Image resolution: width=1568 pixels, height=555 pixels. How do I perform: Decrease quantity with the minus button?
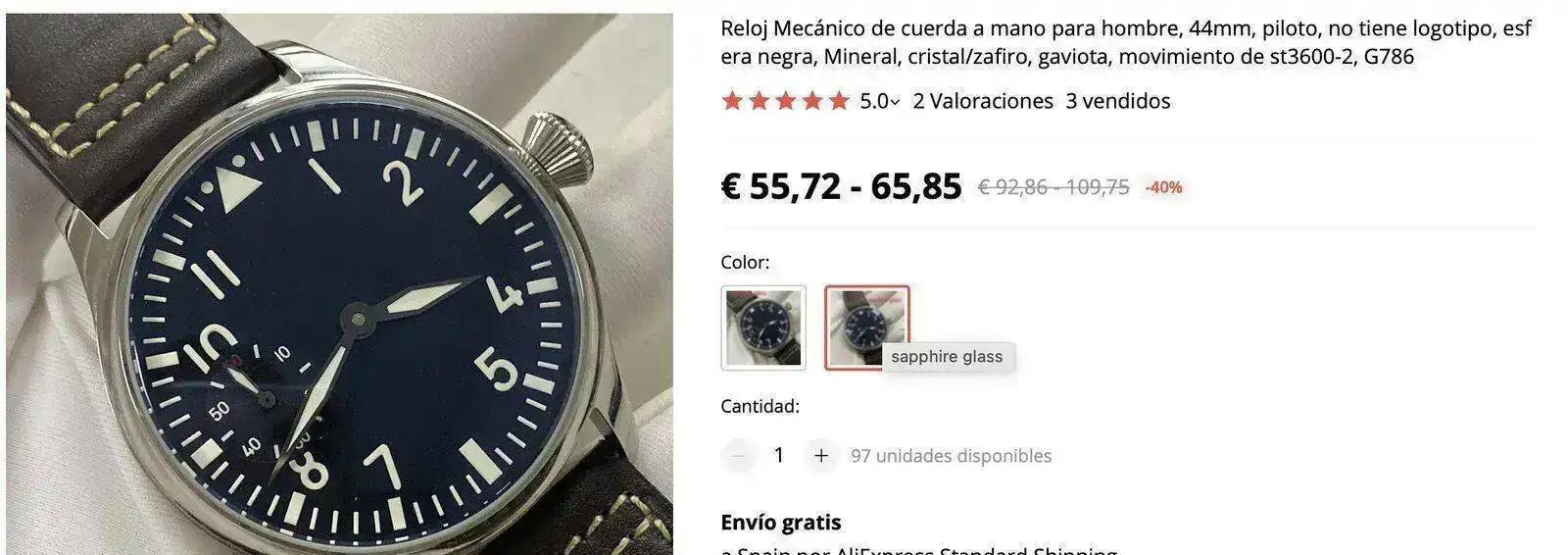(x=739, y=455)
